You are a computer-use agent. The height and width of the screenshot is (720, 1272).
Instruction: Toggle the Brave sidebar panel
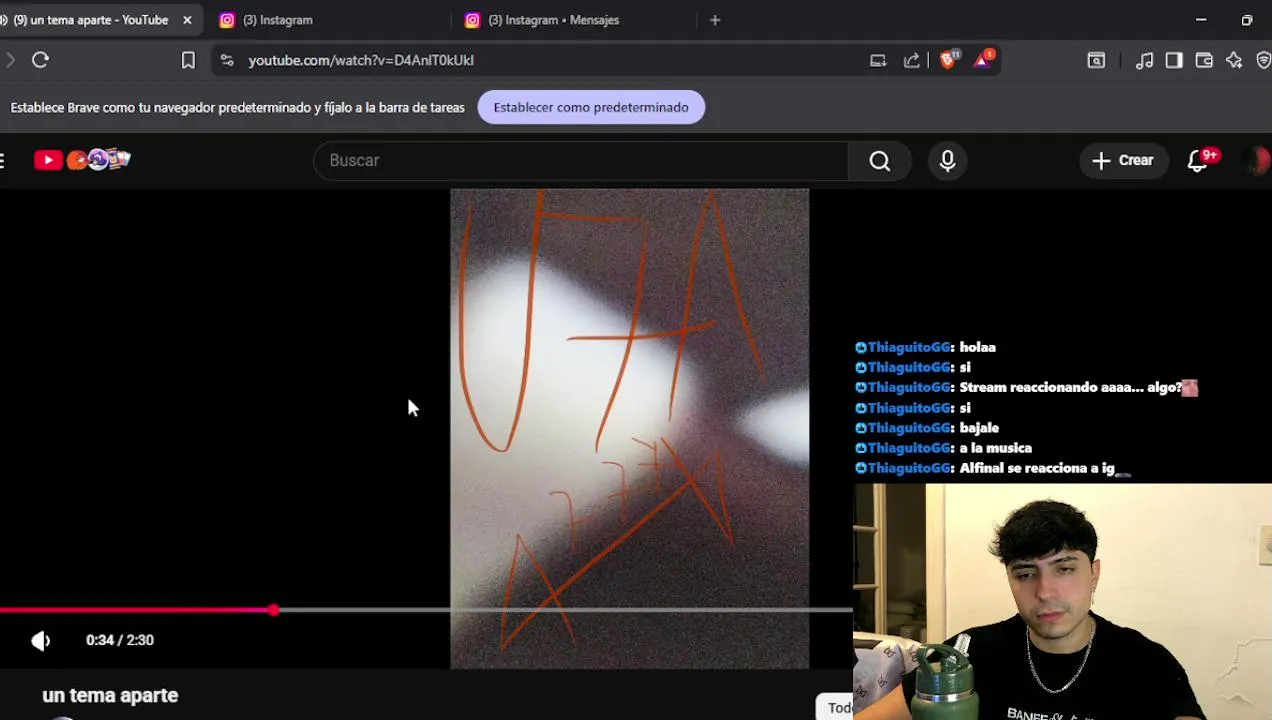tap(1174, 60)
